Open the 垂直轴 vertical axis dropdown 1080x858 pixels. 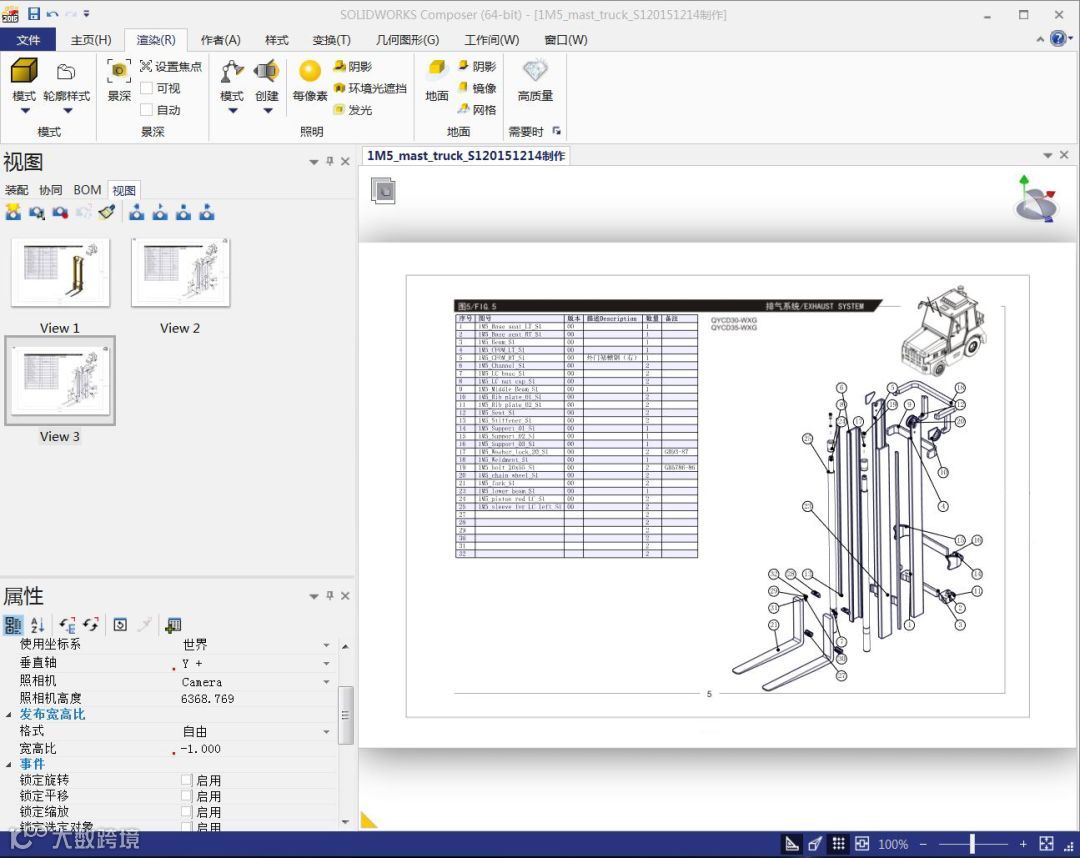[x=326, y=664]
